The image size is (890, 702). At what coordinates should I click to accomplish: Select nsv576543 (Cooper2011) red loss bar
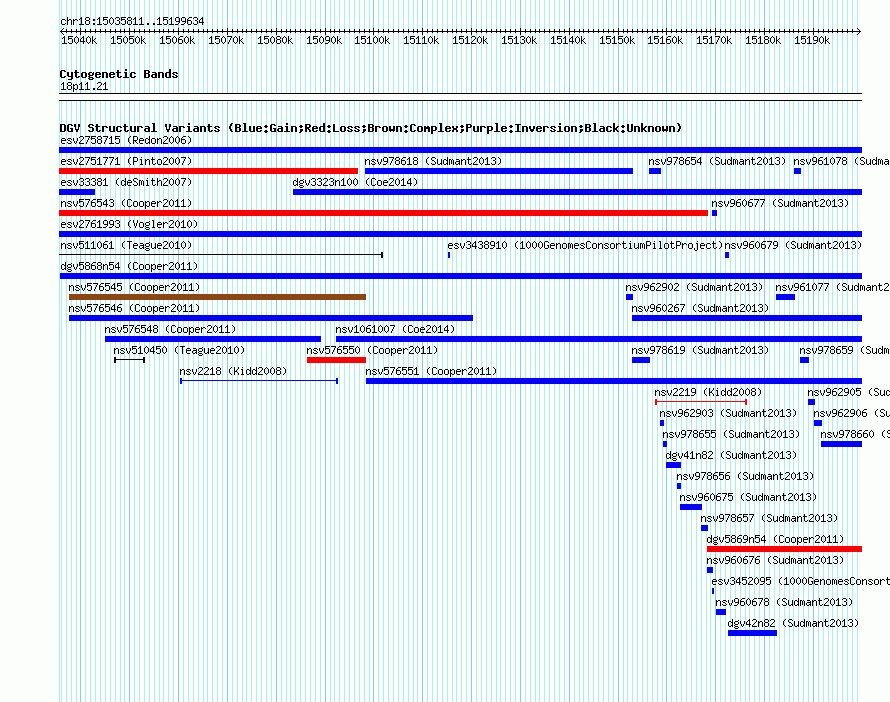pos(383,213)
